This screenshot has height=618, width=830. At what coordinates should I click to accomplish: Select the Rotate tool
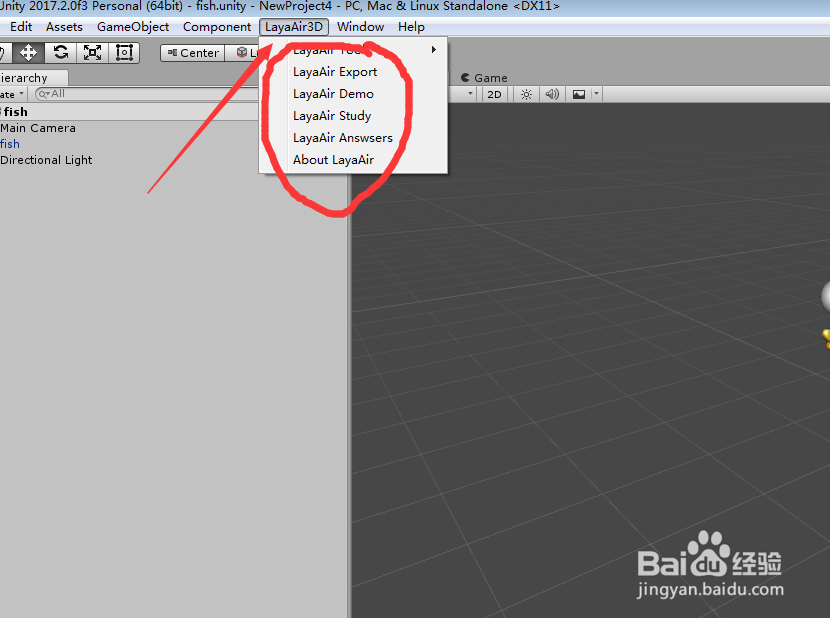pos(60,52)
